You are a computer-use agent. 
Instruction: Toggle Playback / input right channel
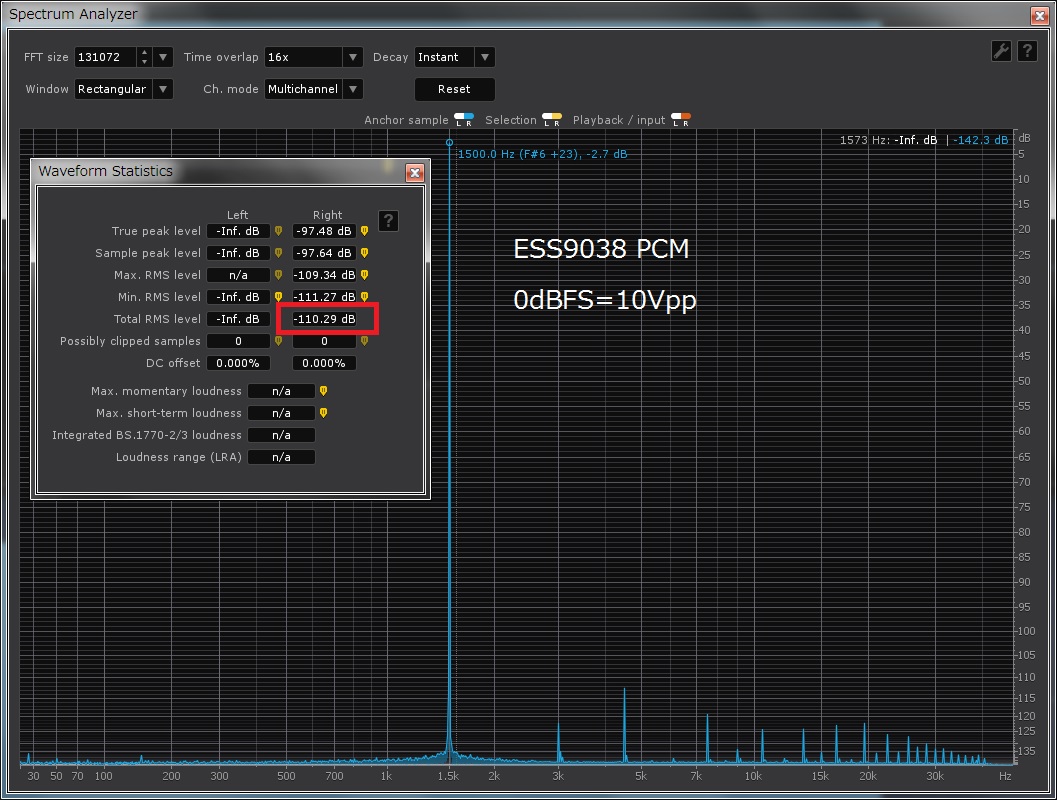tap(686, 120)
